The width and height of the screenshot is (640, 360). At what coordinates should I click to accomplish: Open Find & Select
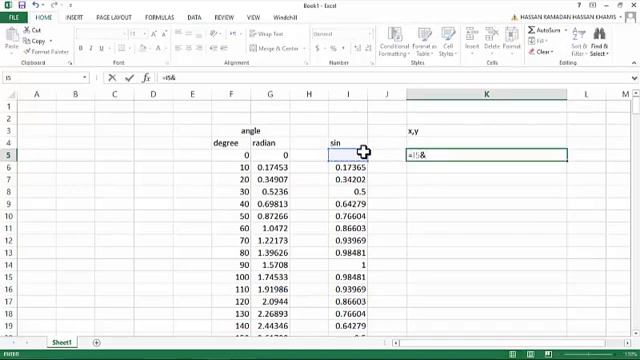point(599,42)
